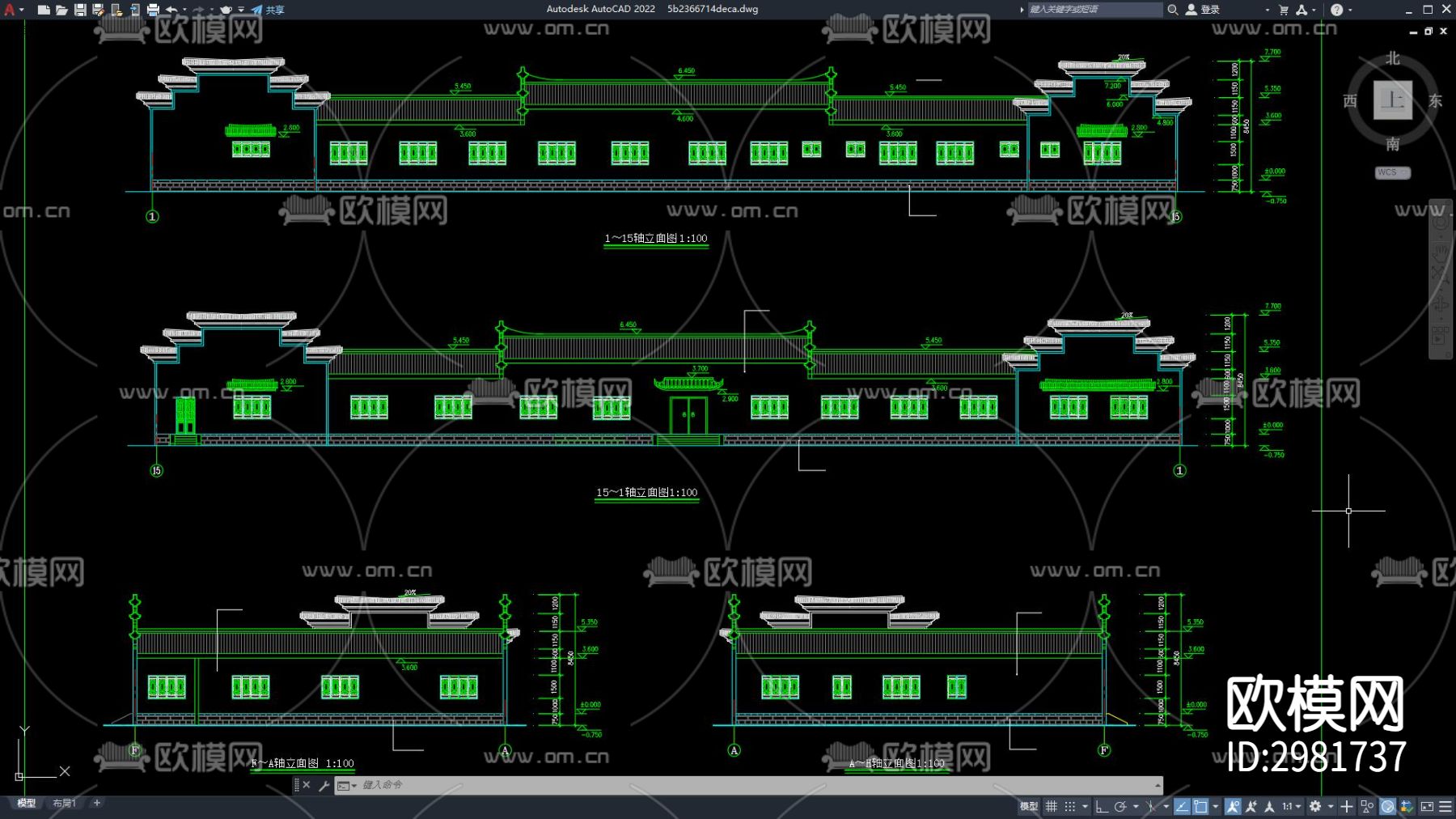Close the command line with the X icon
The image size is (1456, 819).
[307, 785]
